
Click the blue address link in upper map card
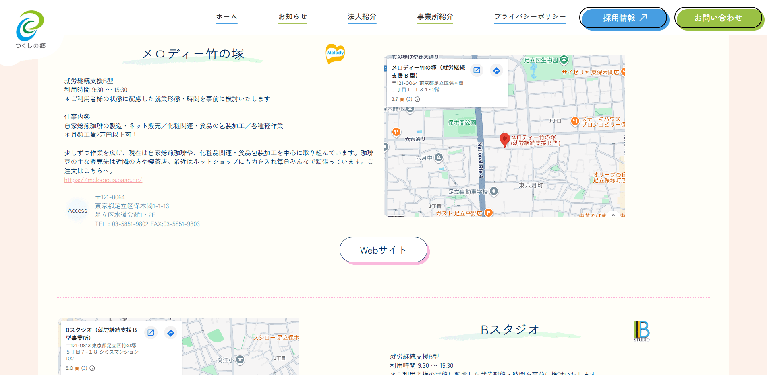(x=428, y=87)
